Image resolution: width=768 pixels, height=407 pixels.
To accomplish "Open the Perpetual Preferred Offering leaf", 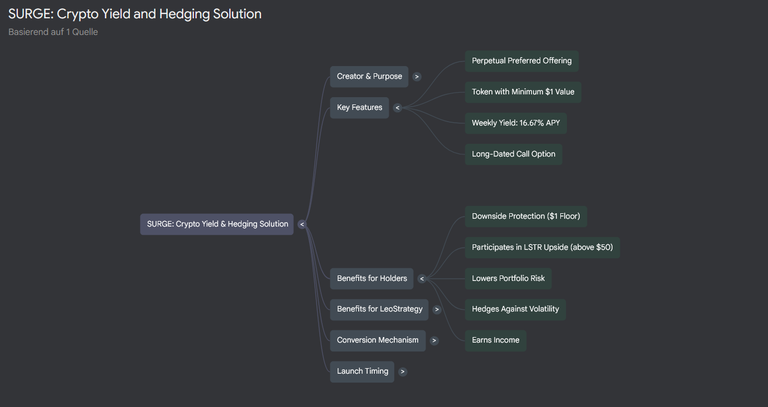I will click(x=522, y=61).
